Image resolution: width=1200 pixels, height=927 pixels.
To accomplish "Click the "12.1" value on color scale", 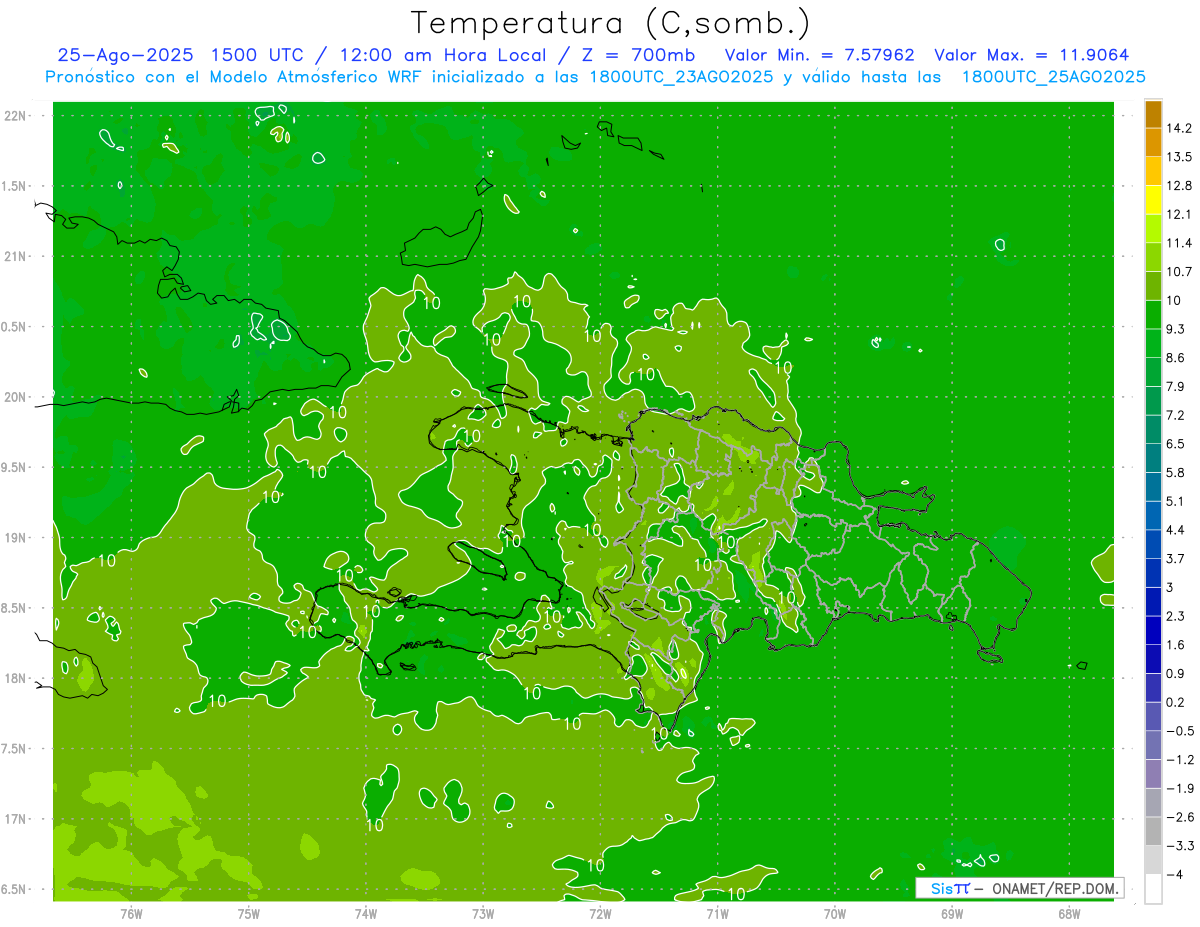I will [x=1180, y=214].
